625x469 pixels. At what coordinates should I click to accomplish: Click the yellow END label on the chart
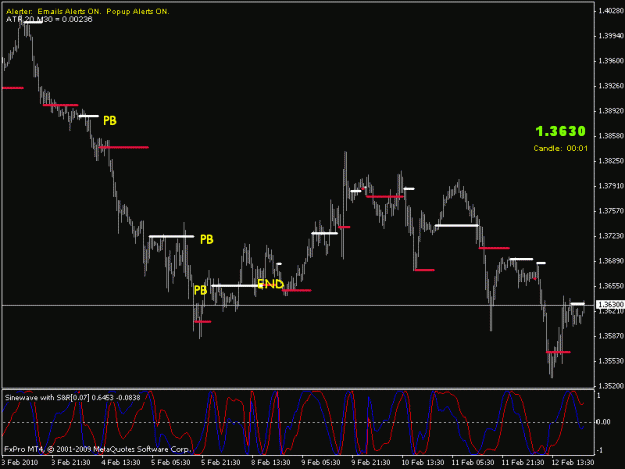(270, 284)
